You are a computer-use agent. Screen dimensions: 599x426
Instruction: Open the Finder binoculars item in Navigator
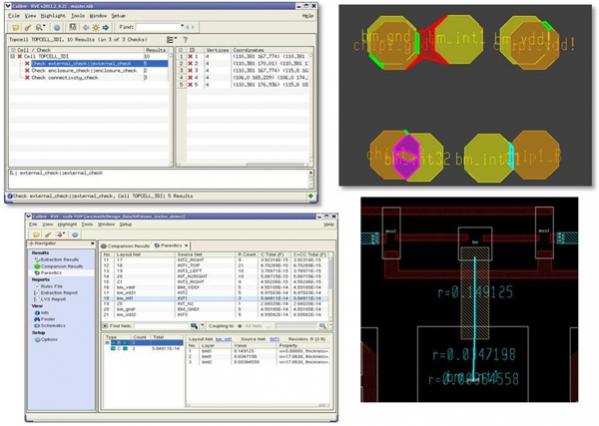(x=45, y=319)
